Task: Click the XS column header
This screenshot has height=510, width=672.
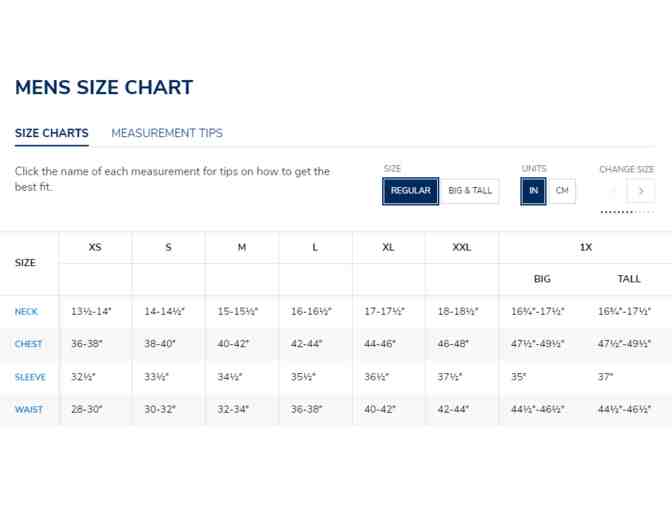Action: click(x=95, y=247)
